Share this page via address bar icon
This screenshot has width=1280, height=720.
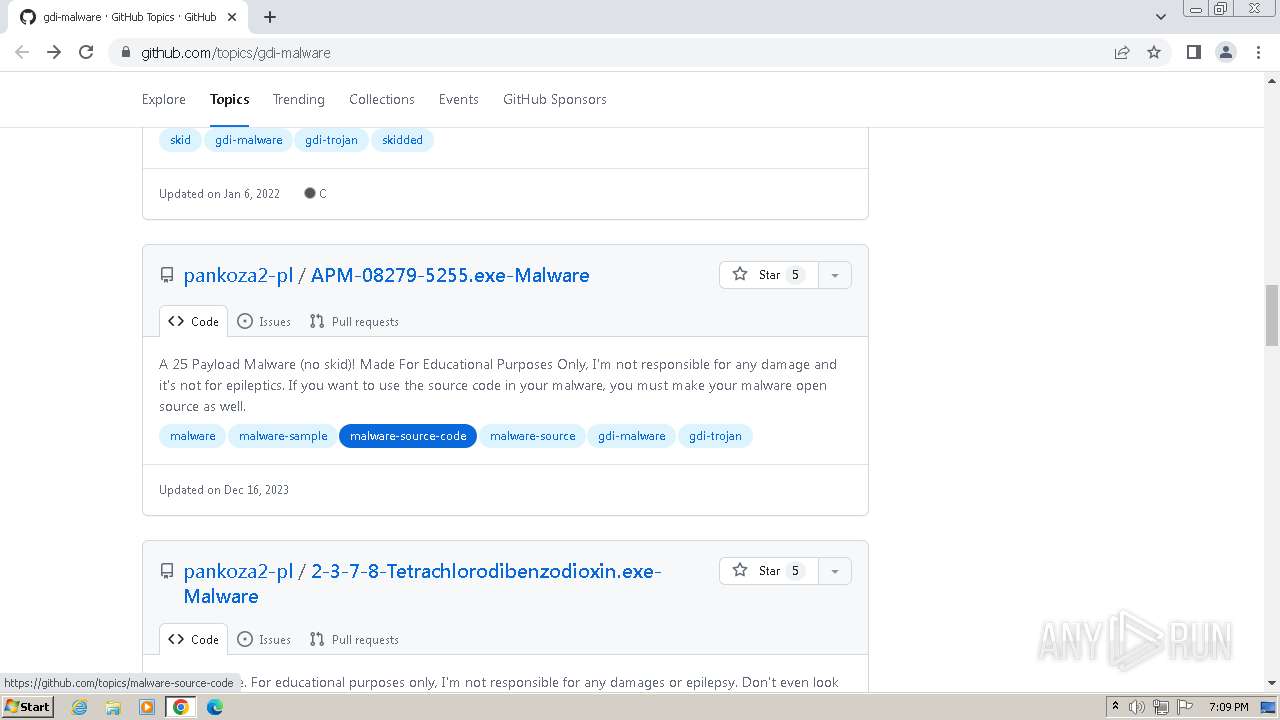click(1122, 52)
